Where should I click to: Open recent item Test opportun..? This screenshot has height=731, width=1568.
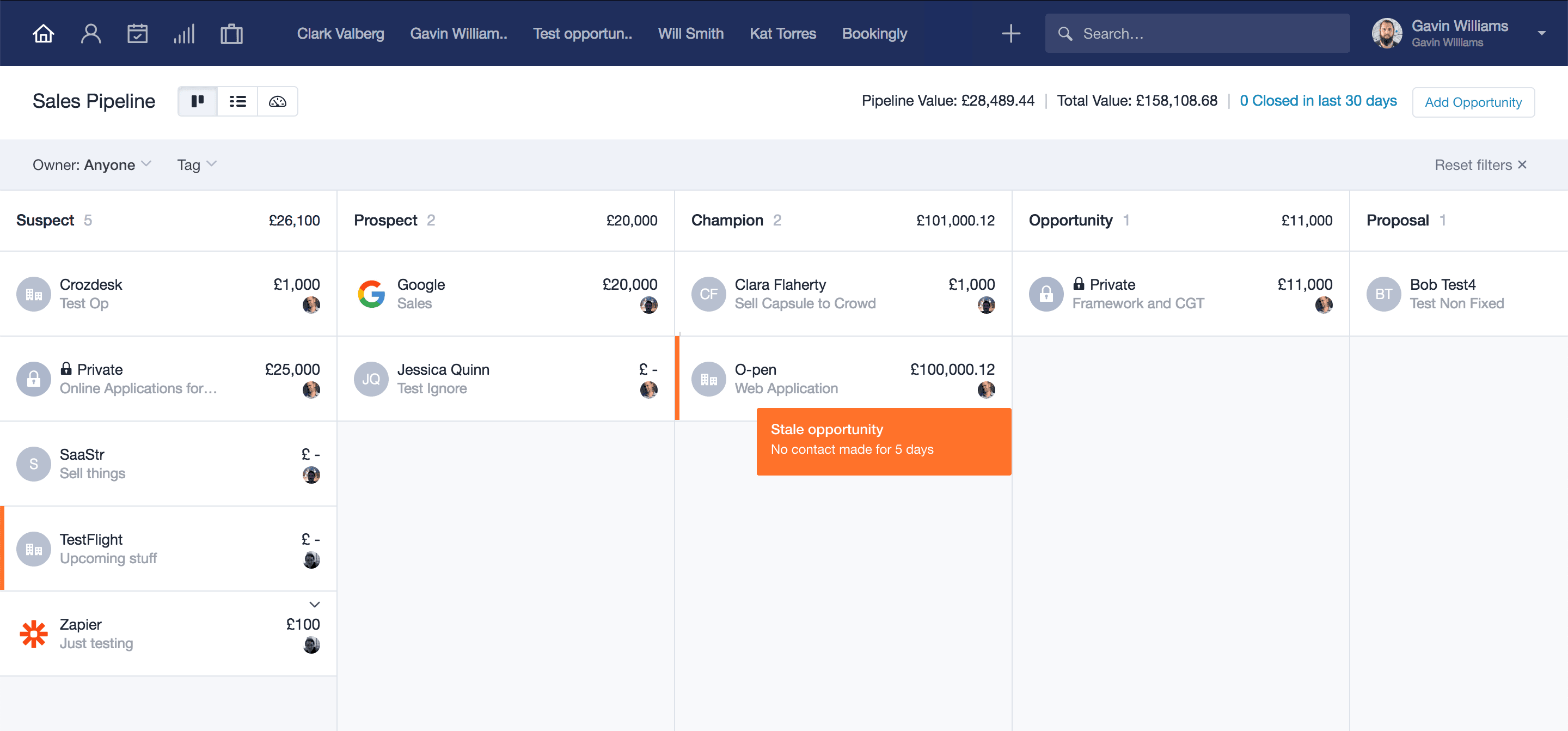(583, 34)
